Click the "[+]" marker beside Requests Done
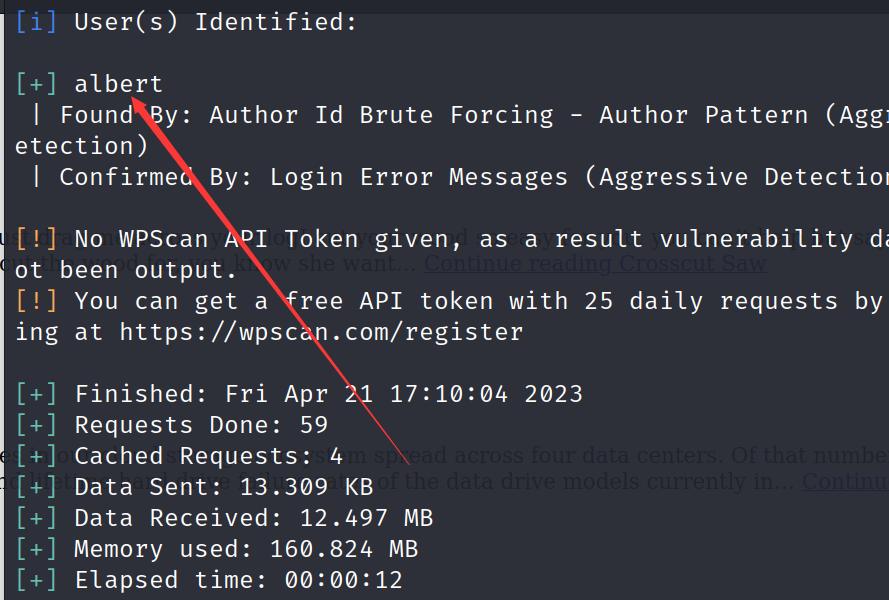This screenshot has width=889, height=600. pos(36,425)
